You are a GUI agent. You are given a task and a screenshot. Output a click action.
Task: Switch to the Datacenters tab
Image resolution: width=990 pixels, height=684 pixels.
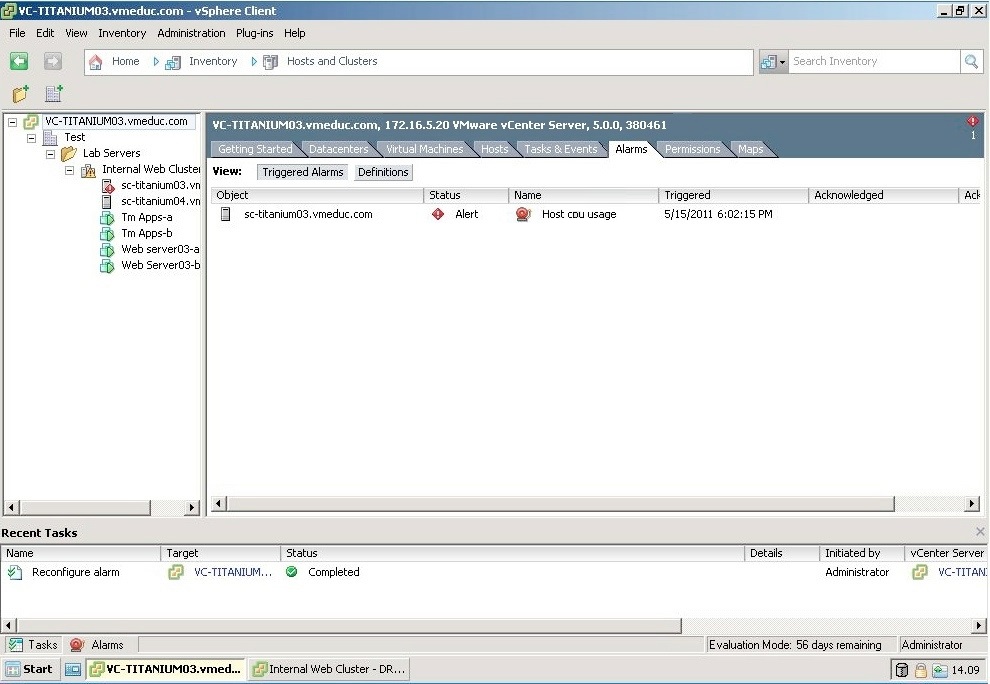[338, 149]
